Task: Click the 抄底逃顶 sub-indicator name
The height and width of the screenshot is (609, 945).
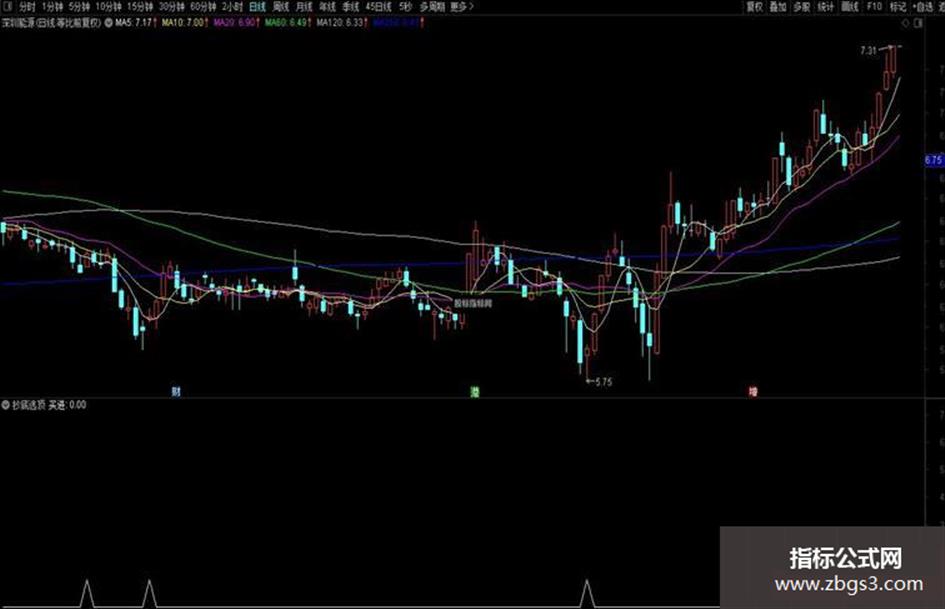Action: 29,405
